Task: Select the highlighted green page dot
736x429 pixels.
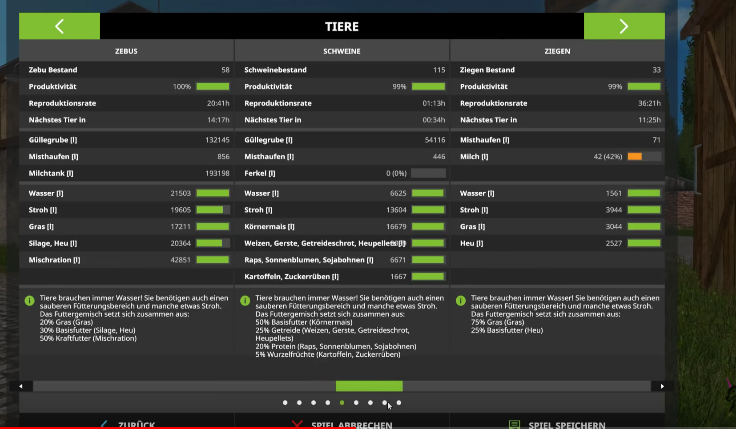Action: (342, 403)
